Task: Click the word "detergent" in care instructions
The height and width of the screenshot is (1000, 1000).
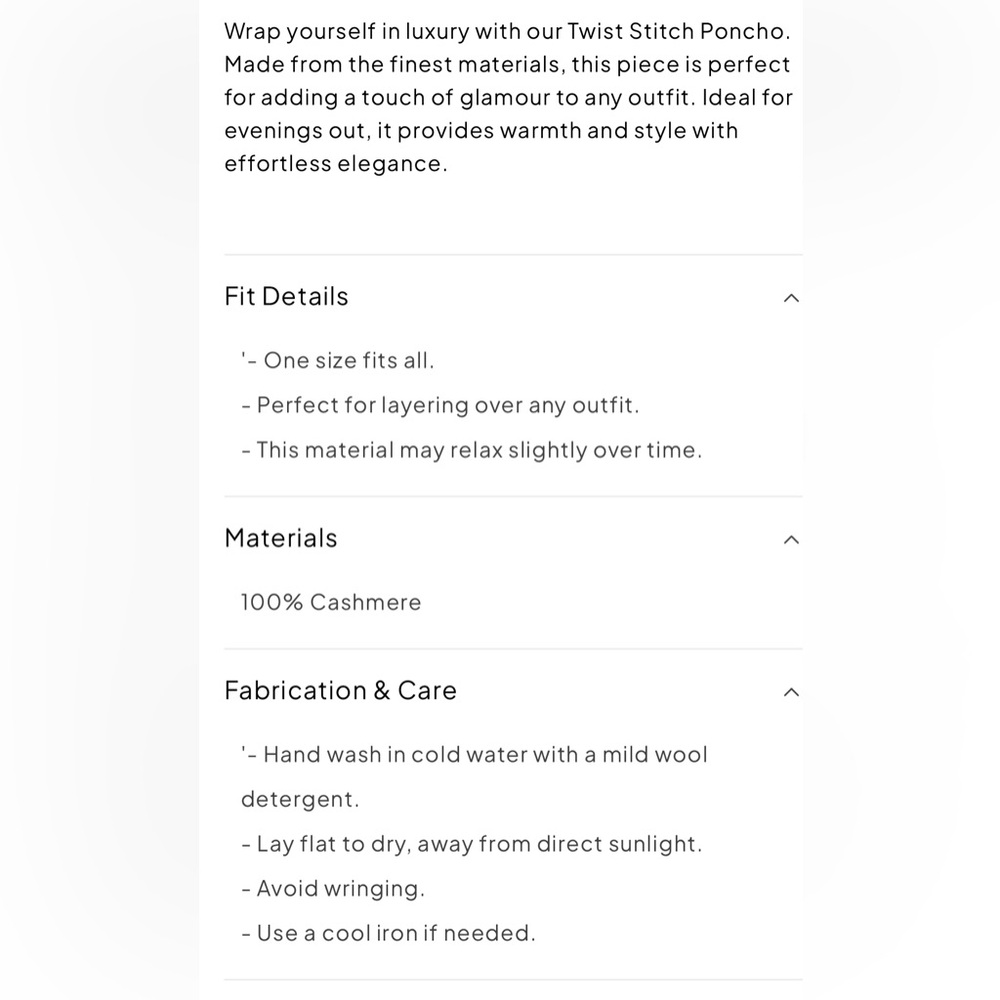Action: click(298, 799)
